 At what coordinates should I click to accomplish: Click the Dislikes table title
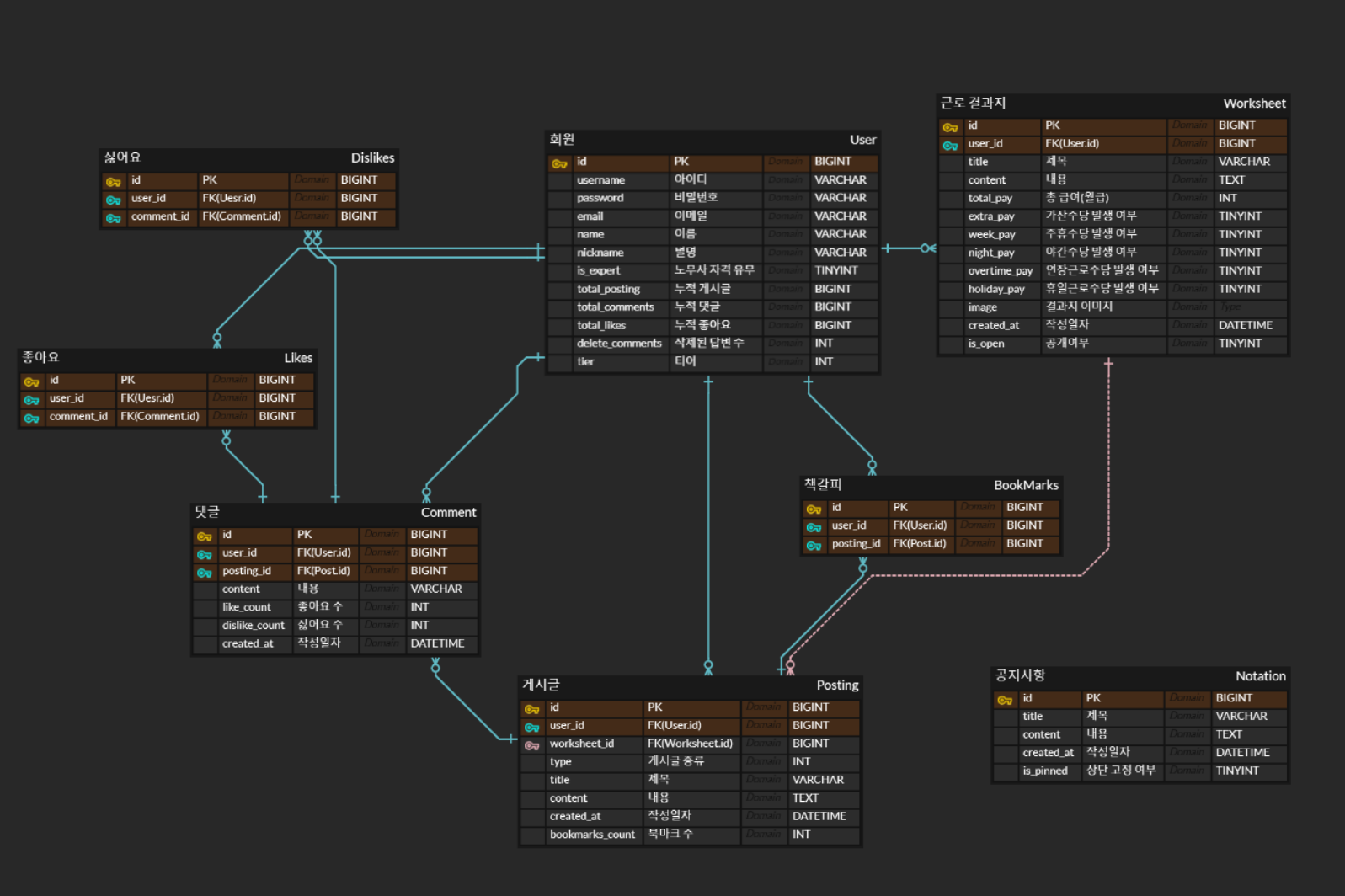coord(372,157)
